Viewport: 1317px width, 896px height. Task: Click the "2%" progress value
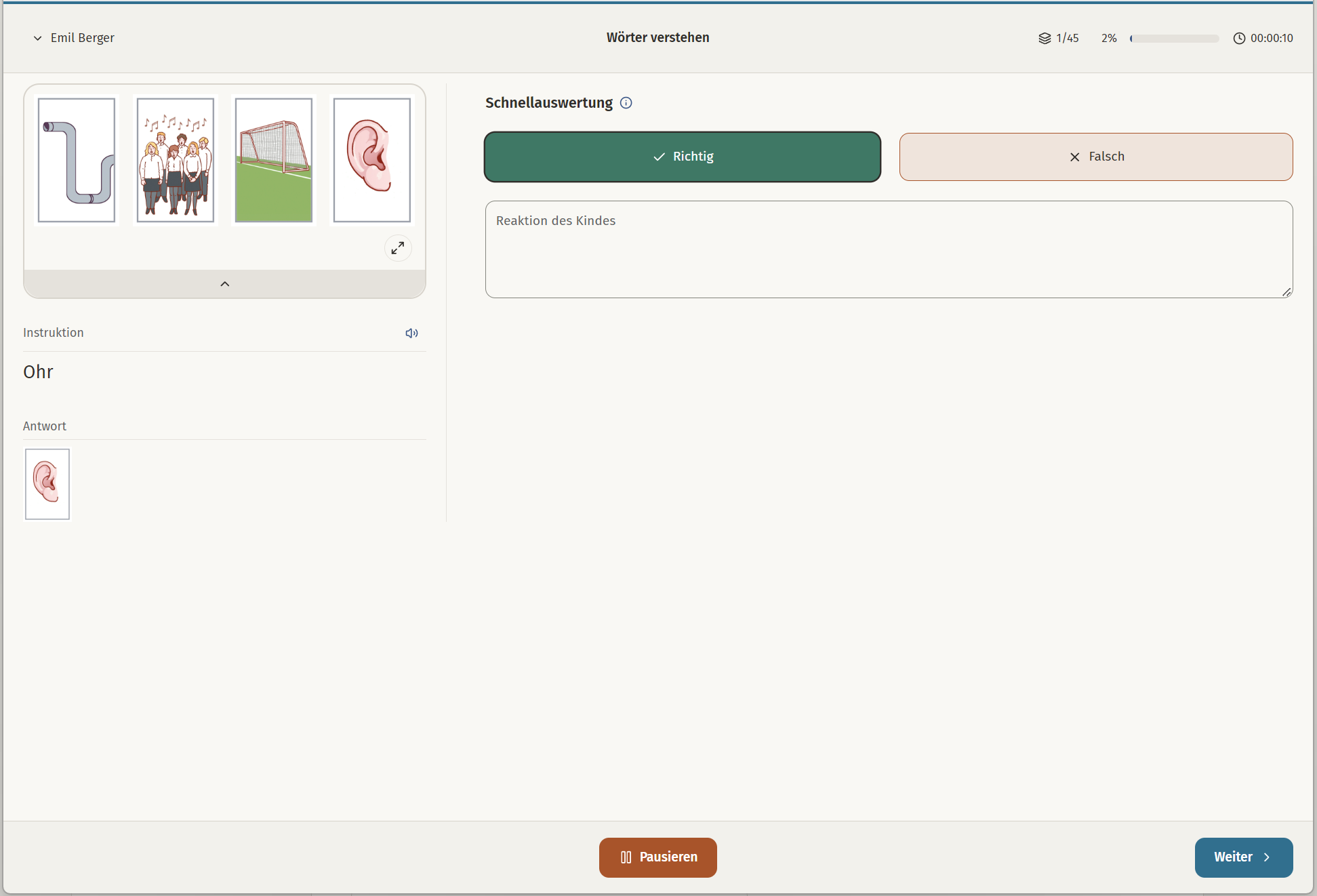[x=1109, y=39]
